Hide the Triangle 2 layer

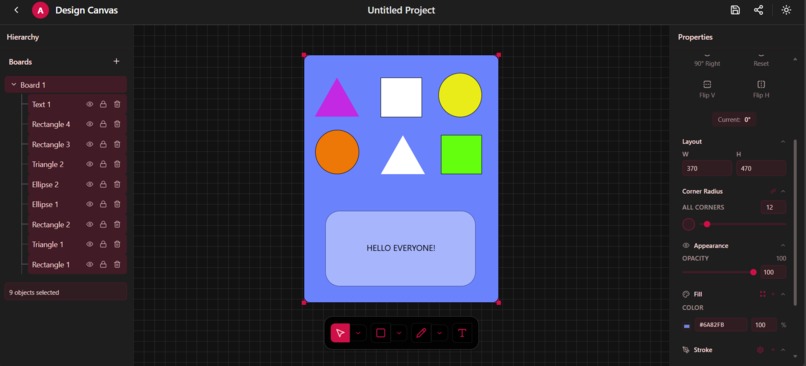click(89, 164)
